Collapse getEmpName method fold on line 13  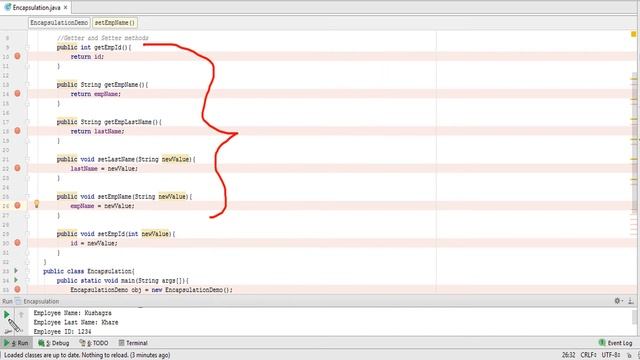(28, 84)
